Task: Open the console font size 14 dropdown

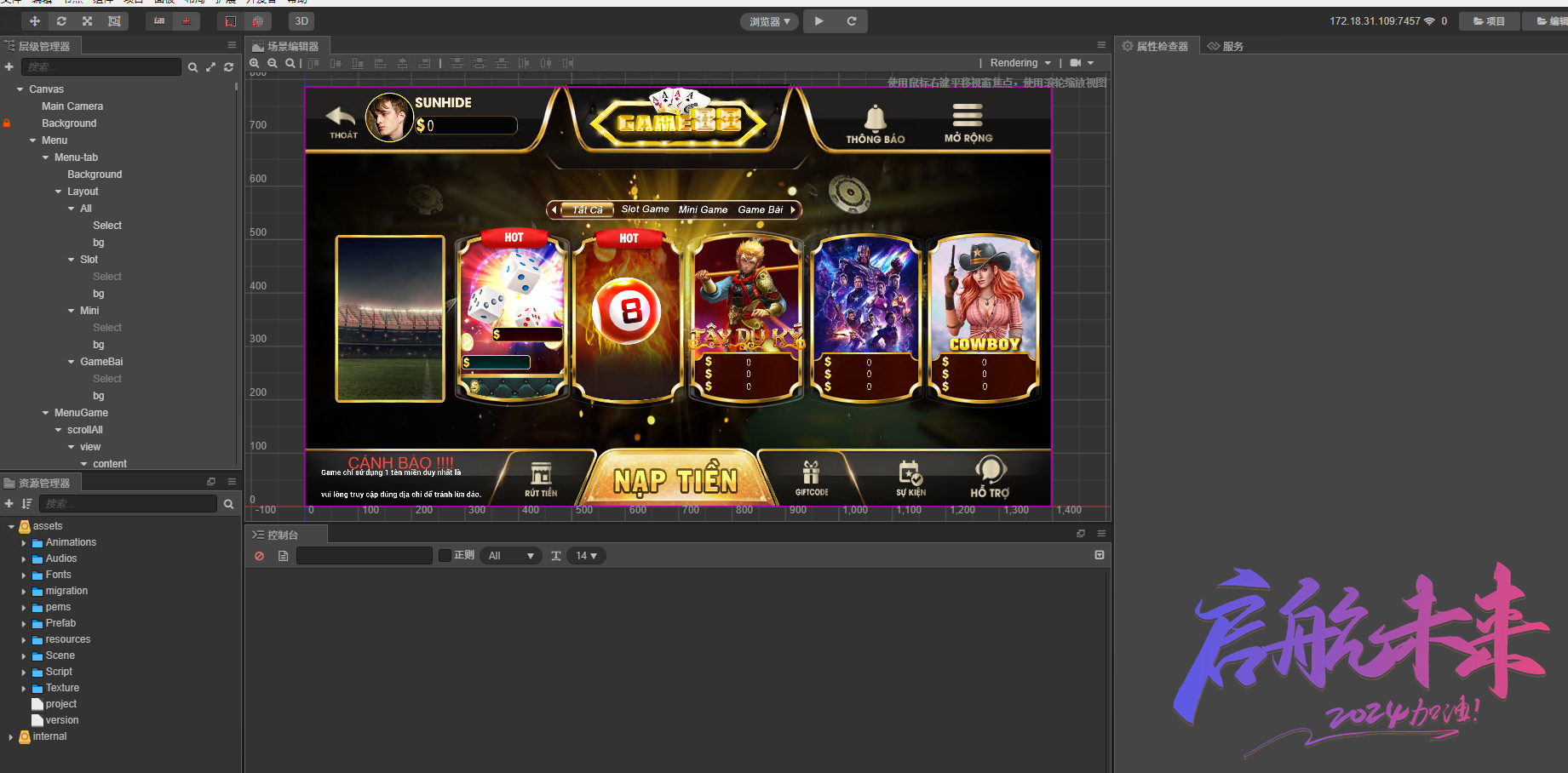Action: (x=586, y=556)
